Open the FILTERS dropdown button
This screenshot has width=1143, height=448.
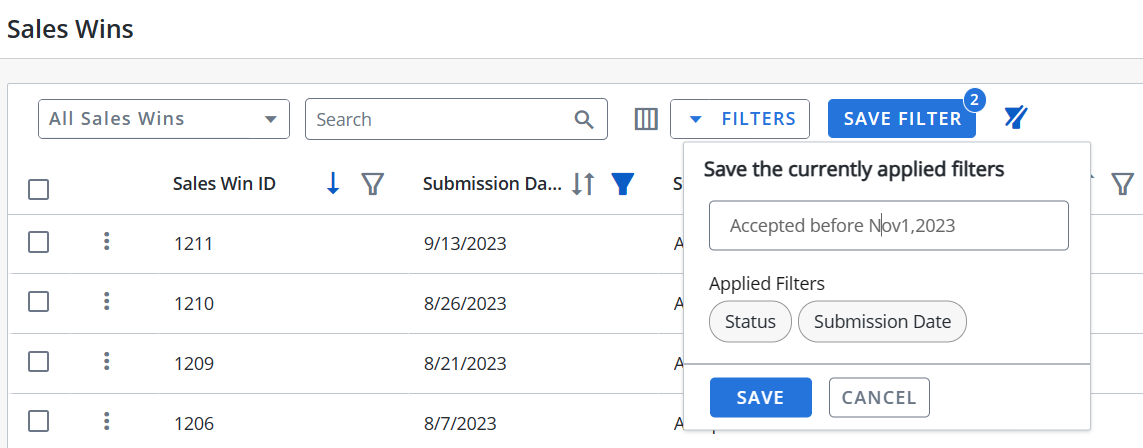[740, 119]
